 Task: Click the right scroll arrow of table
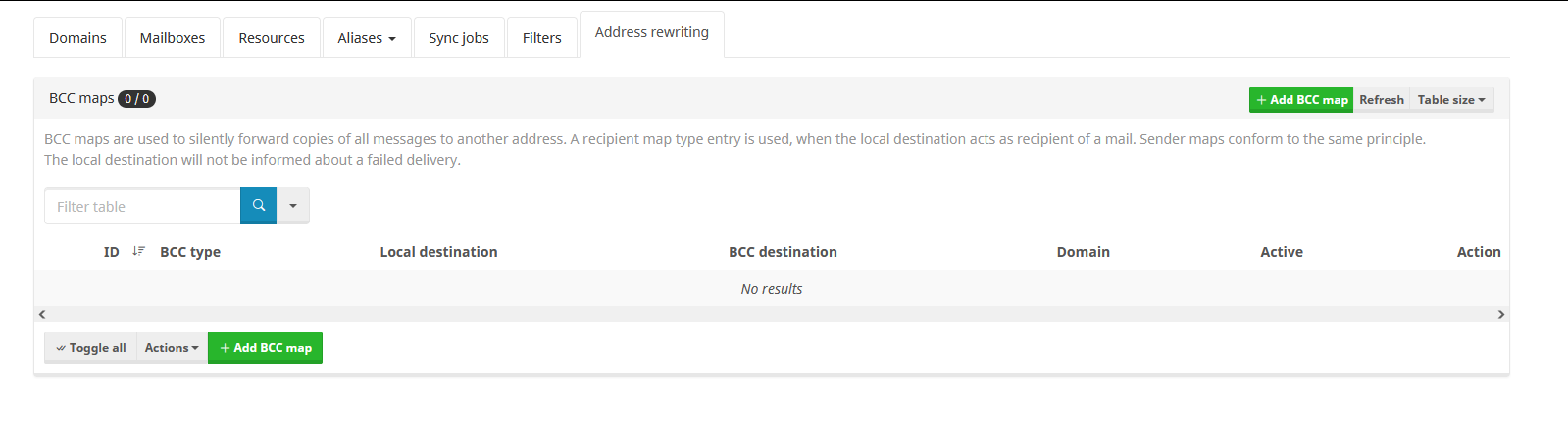1501,314
